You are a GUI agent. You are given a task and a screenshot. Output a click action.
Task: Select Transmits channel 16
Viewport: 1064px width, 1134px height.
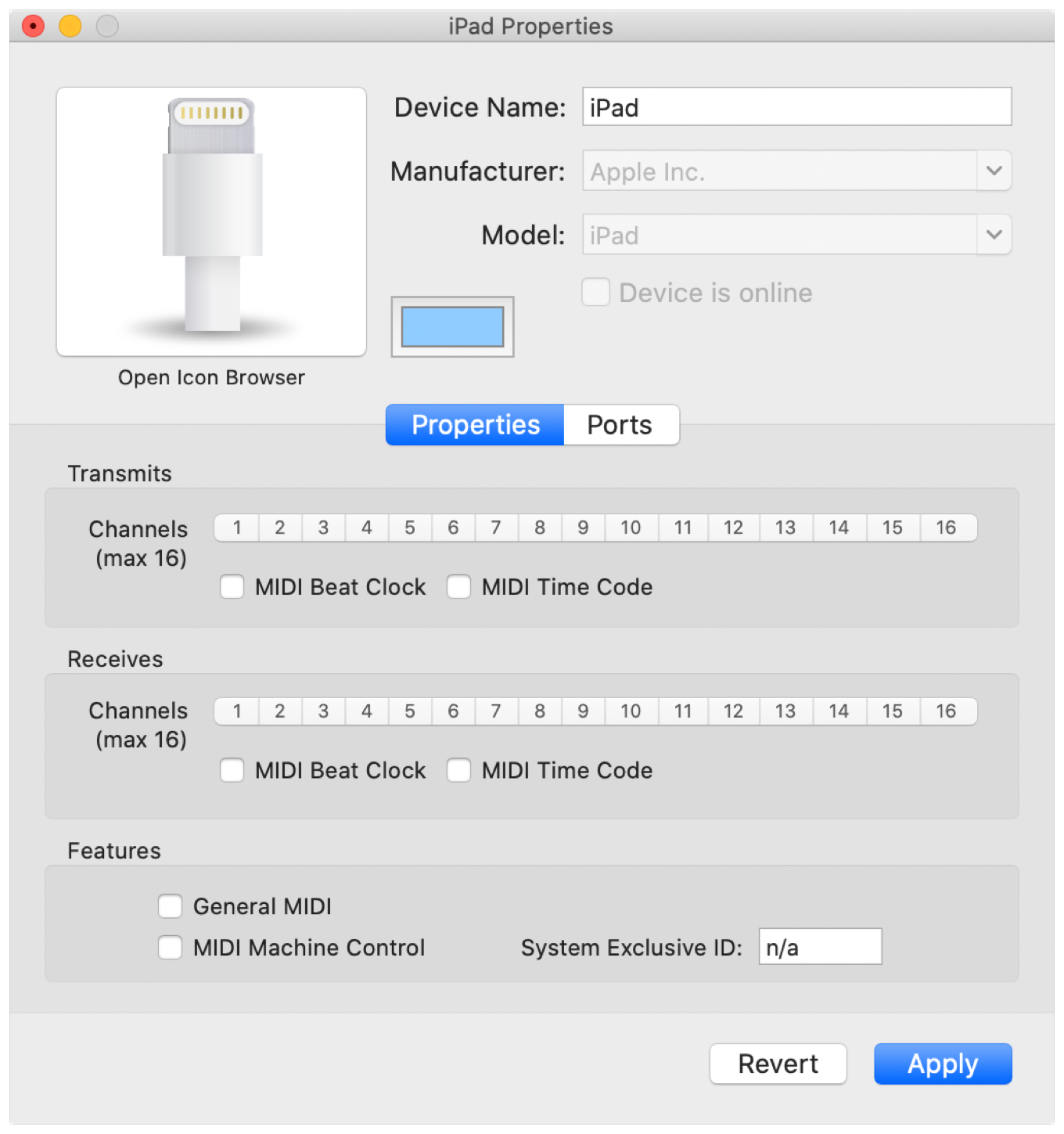point(947,528)
